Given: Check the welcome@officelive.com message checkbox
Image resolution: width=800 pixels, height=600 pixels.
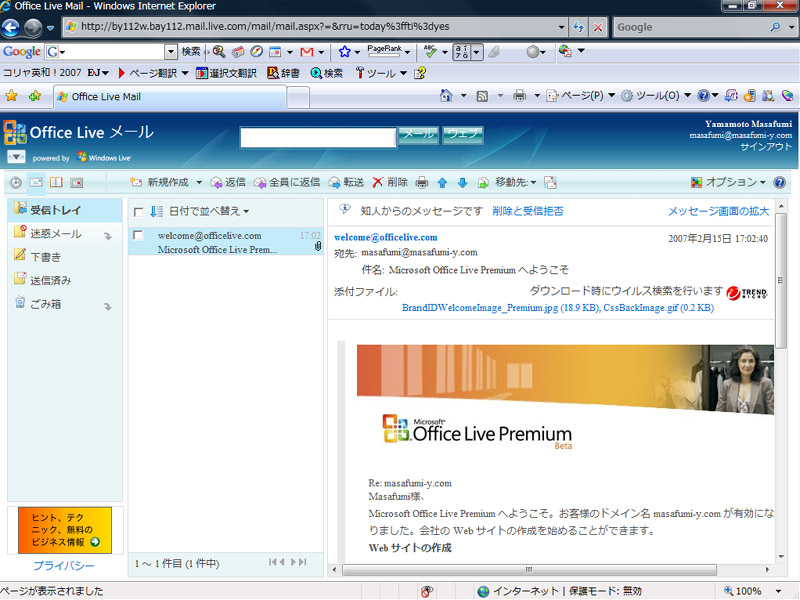Looking at the screenshot, I should pos(138,235).
